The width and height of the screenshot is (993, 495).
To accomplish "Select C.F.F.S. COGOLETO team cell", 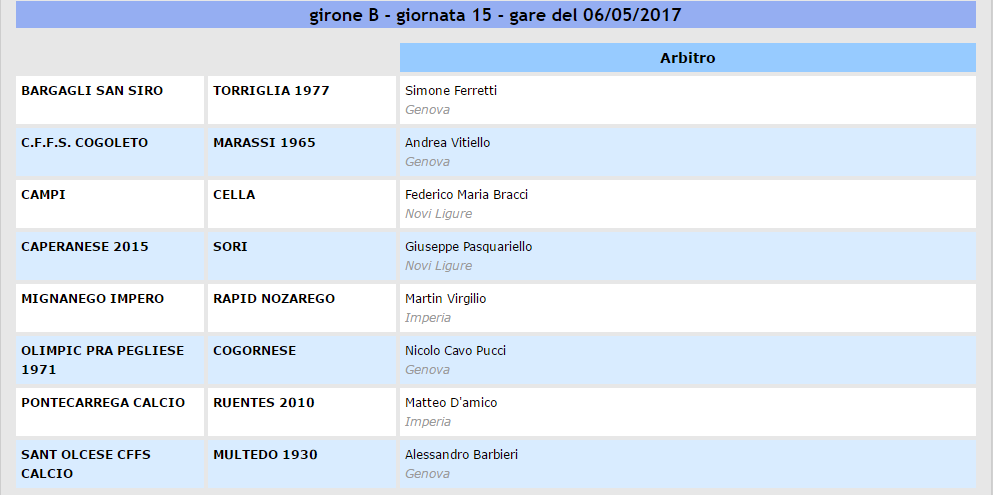I will pos(110,152).
